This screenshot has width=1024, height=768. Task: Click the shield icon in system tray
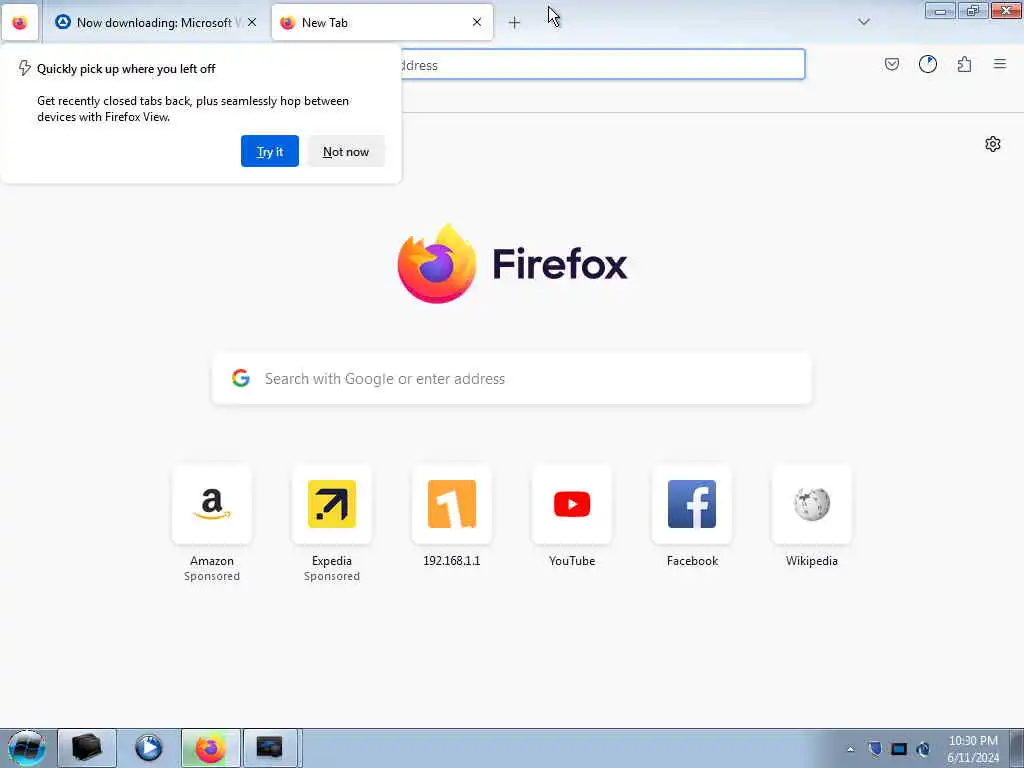(875, 748)
